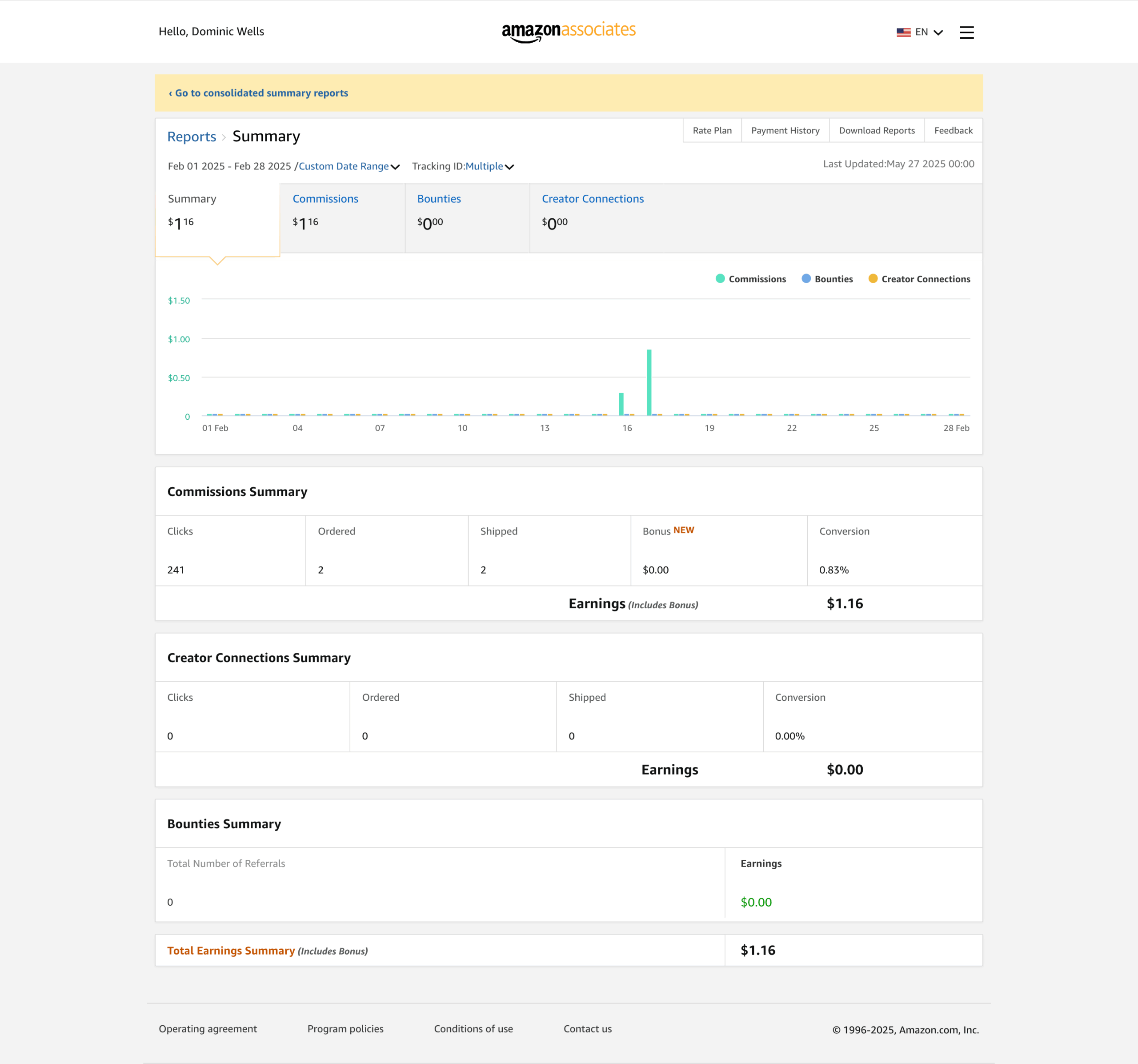The image size is (1138, 1064).
Task: Click the NEW badge beside Bonus
Action: pyautogui.click(x=684, y=530)
